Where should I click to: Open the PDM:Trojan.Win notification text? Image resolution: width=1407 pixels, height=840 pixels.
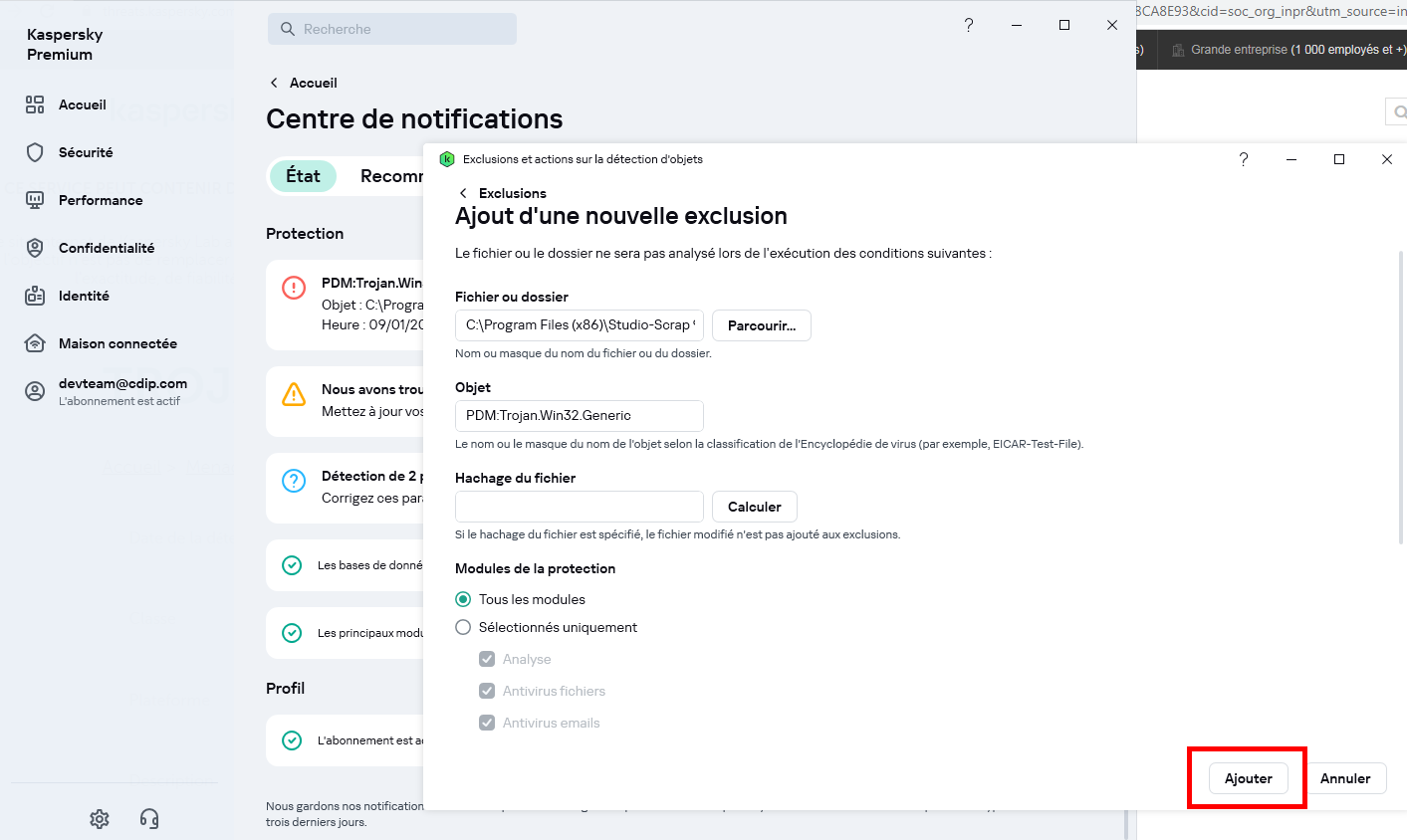[x=372, y=283]
